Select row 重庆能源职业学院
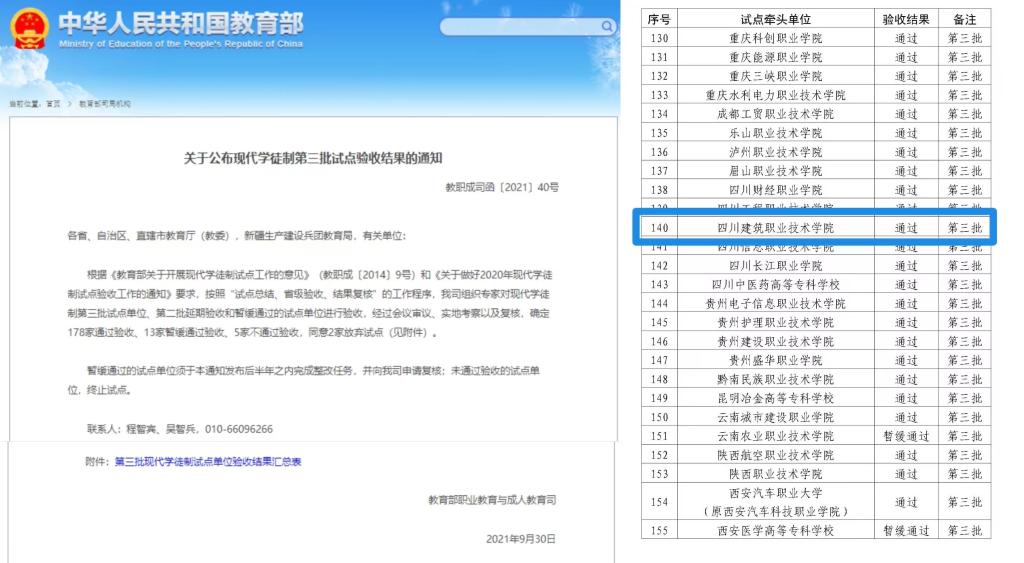This screenshot has height=563, width=1024. pos(816,57)
